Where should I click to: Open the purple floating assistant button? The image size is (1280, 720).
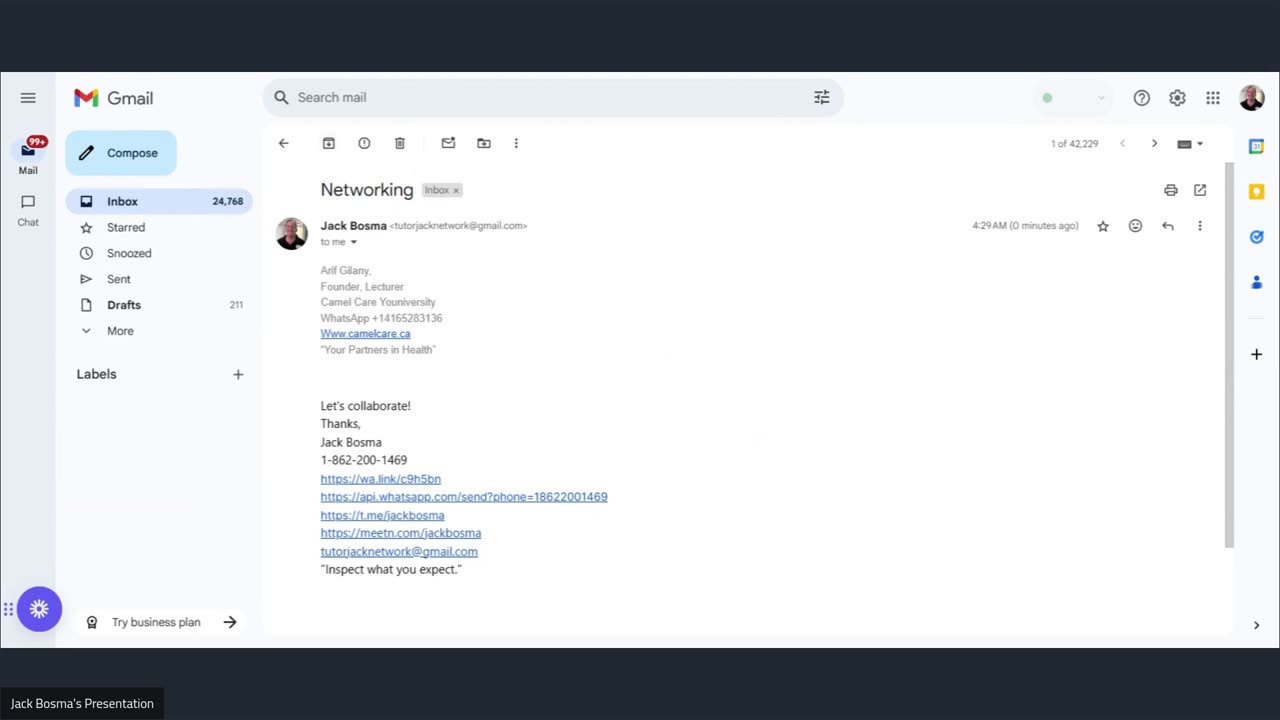(39, 609)
